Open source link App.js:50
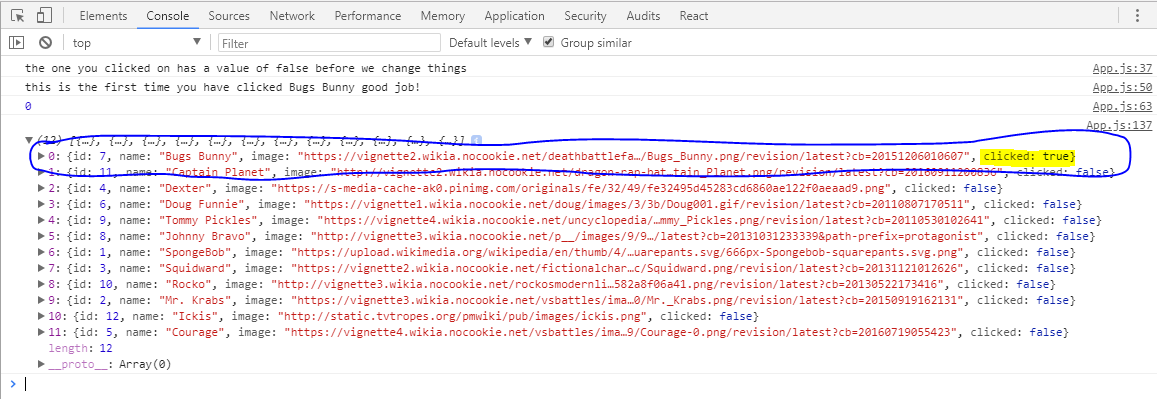 (1122, 88)
